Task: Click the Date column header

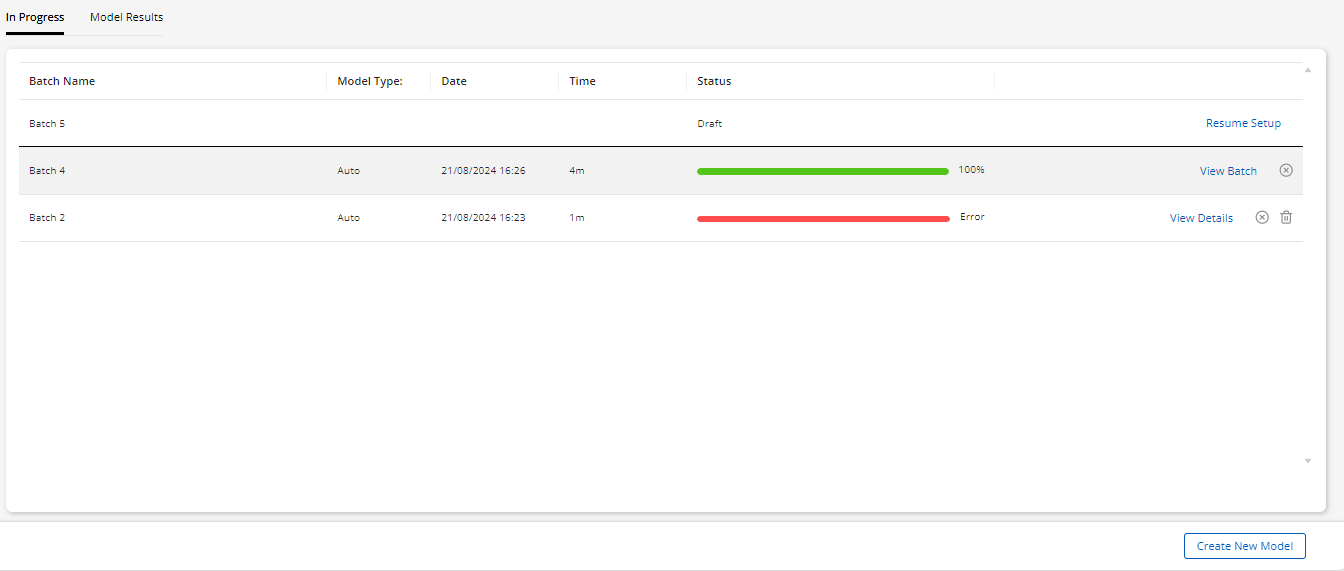Action: pyautogui.click(x=454, y=81)
